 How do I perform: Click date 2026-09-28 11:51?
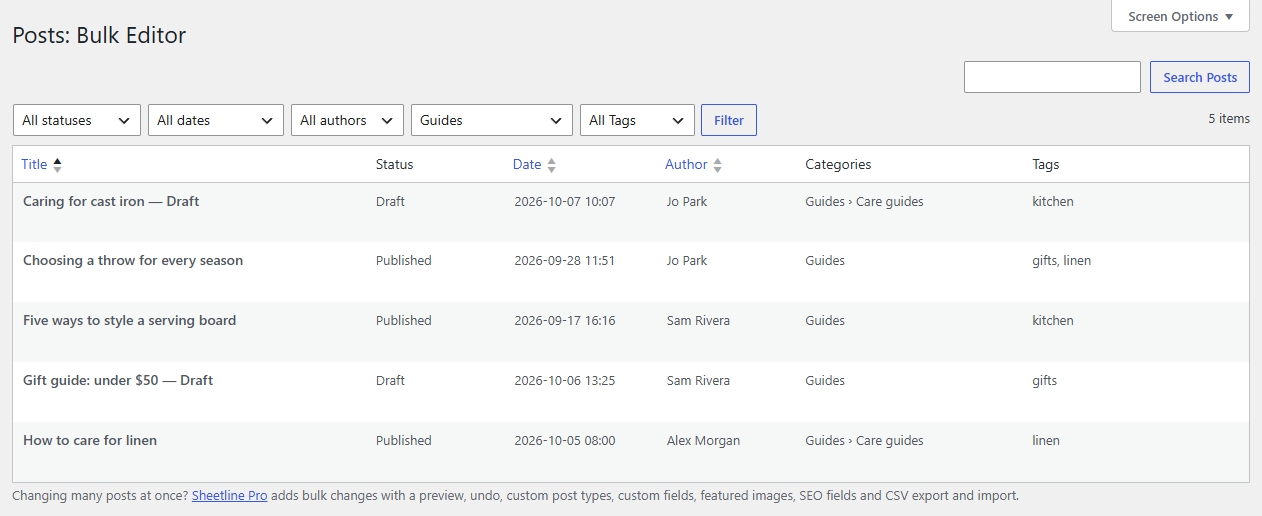point(565,260)
